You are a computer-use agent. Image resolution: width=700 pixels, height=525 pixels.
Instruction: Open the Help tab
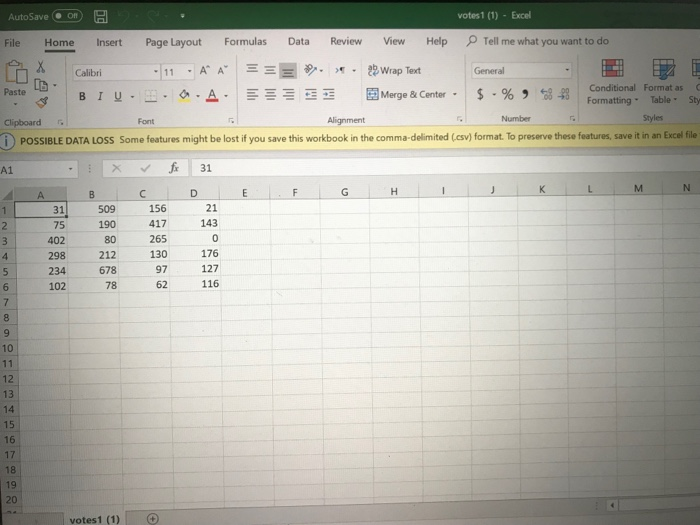click(x=436, y=41)
